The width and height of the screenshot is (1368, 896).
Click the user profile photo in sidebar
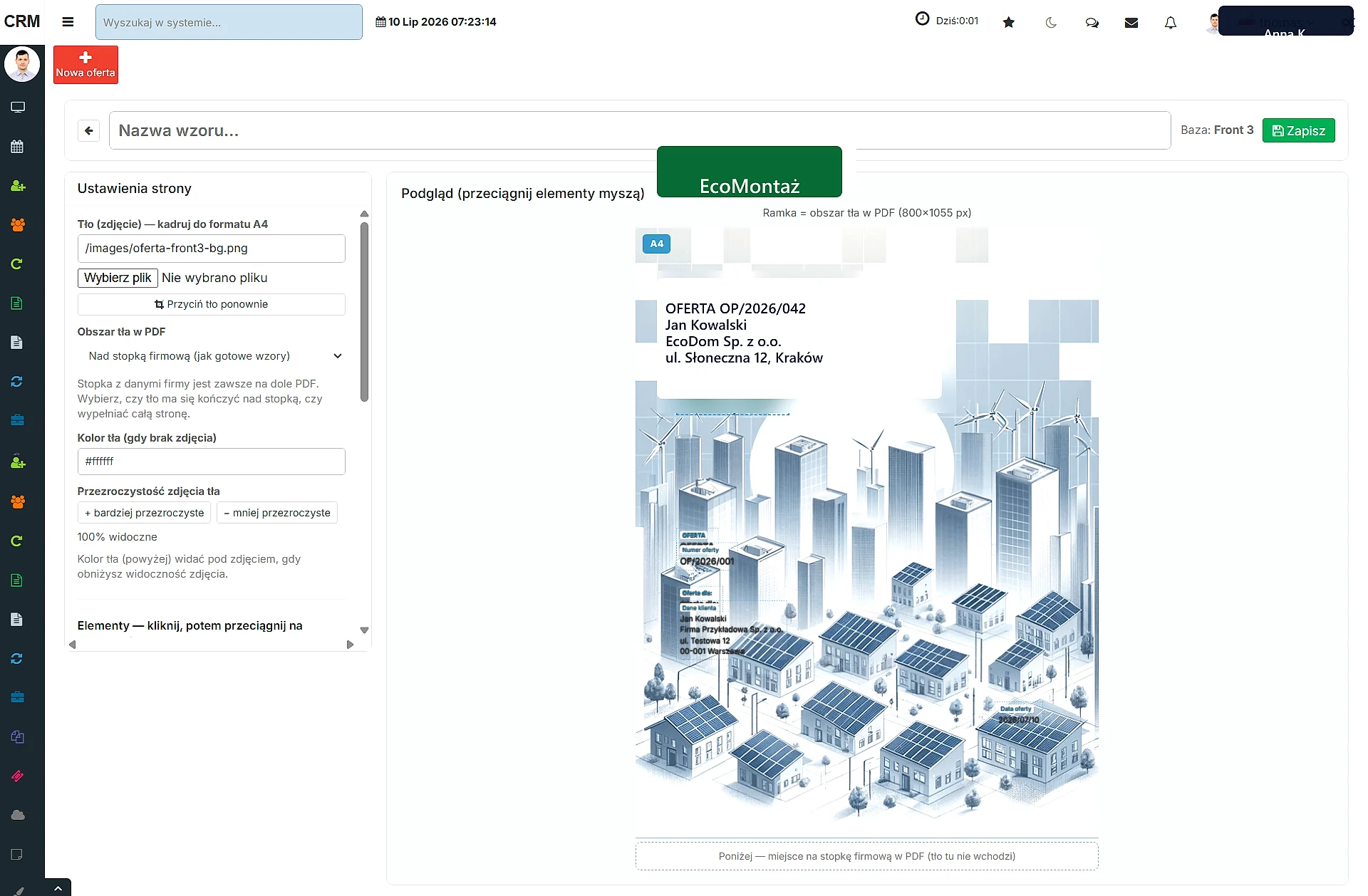click(22, 65)
